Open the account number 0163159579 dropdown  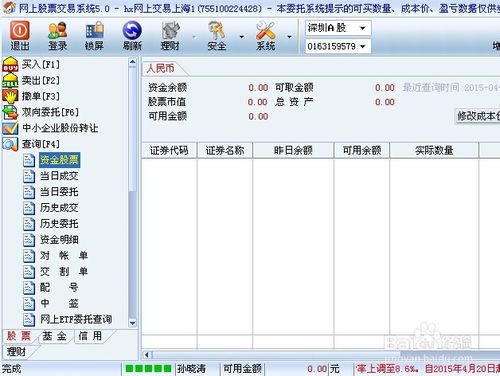[x=338, y=46]
